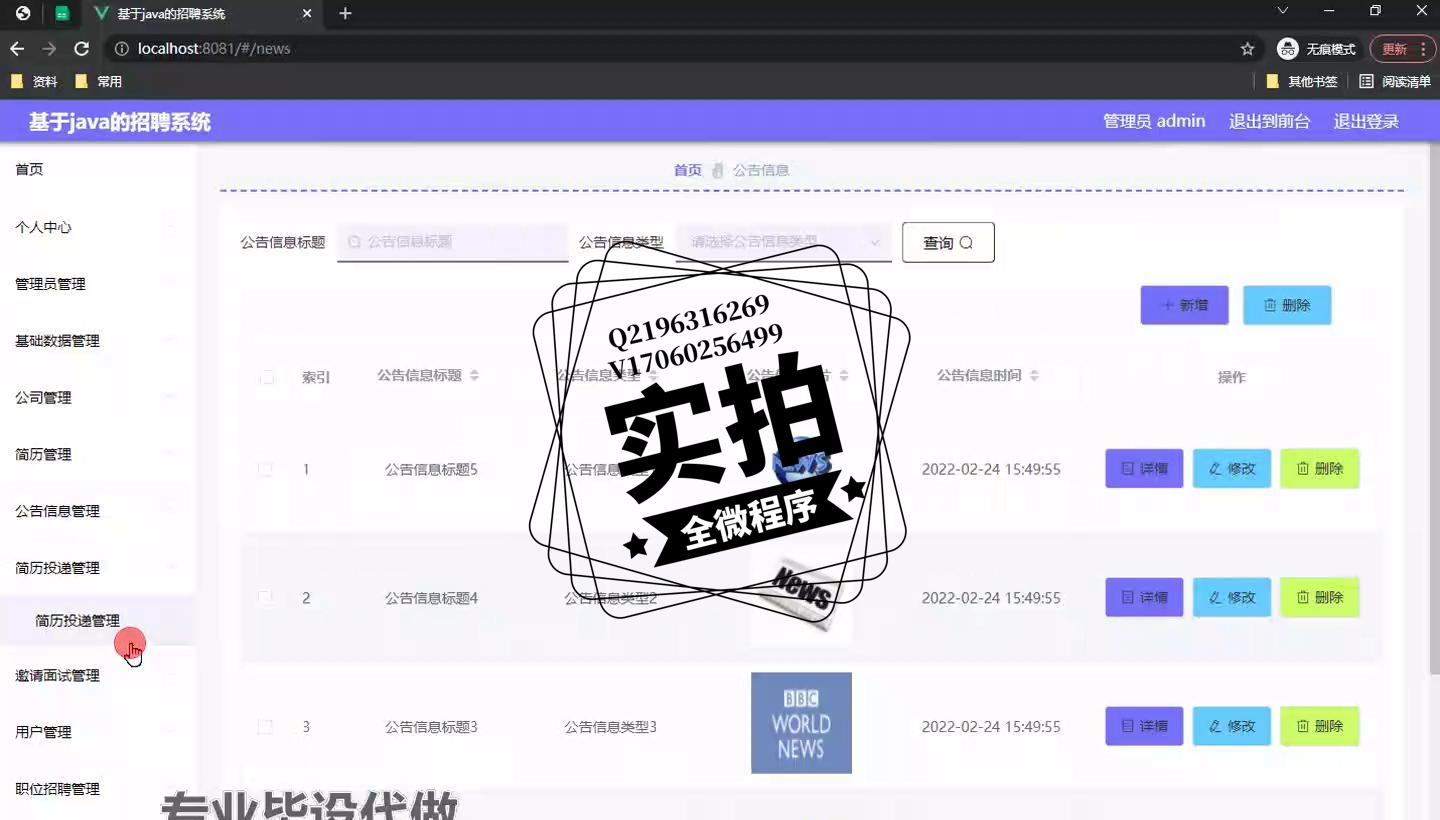
Task: Open the browser three-dot menu
Action: (x=1424, y=49)
